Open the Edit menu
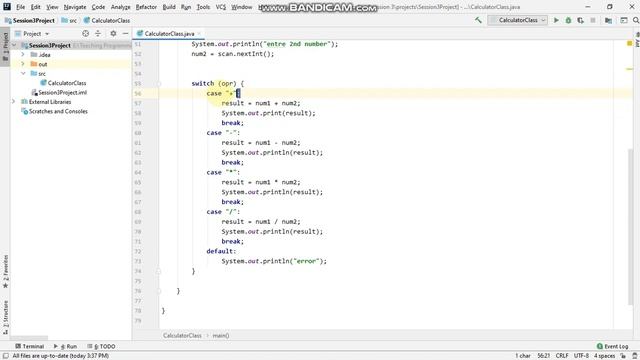640x360 pixels. (36, 7)
